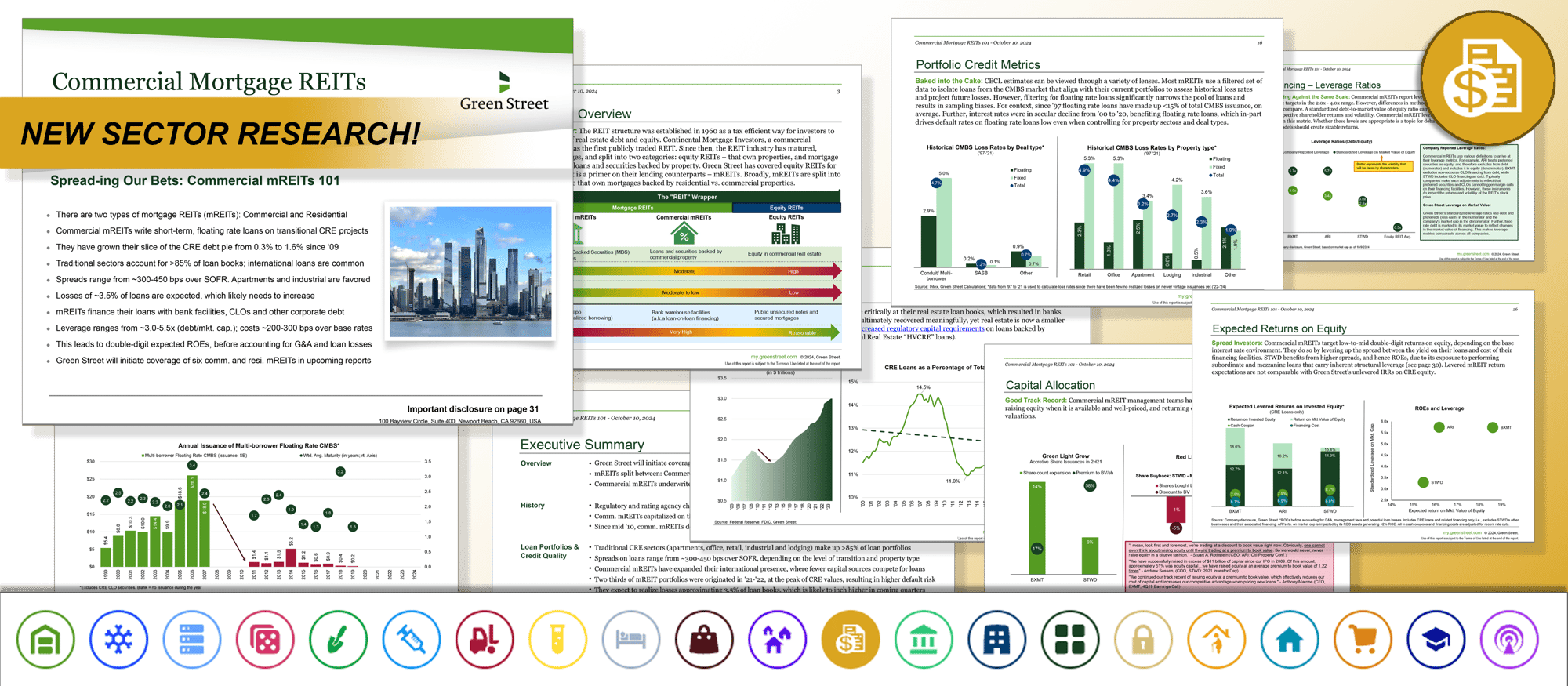Select the maroon shopping bag mall icon
The width and height of the screenshot is (1568, 686).
(x=704, y=640)
